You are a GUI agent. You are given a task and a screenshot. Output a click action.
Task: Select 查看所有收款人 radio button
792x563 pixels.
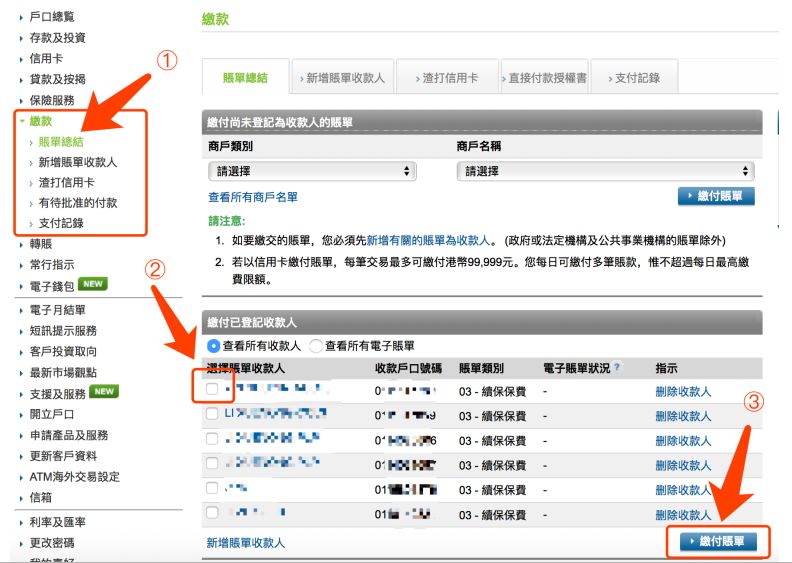click(213, 346)
